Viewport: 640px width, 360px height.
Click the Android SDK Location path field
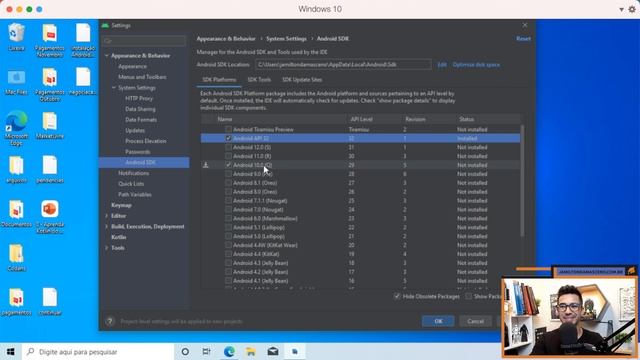click(x=343, y=64)
